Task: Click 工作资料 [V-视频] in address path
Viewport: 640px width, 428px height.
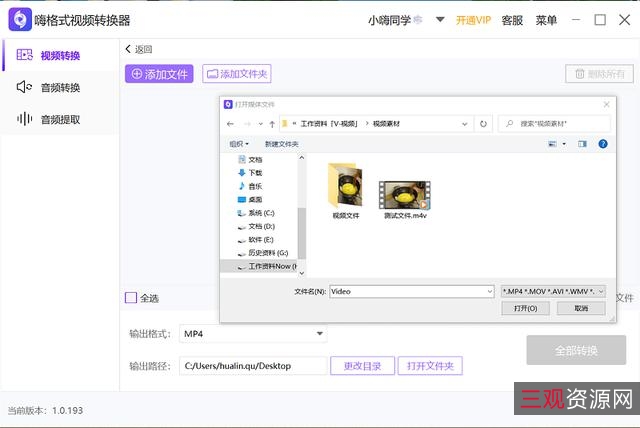Action: click(329, 124)
